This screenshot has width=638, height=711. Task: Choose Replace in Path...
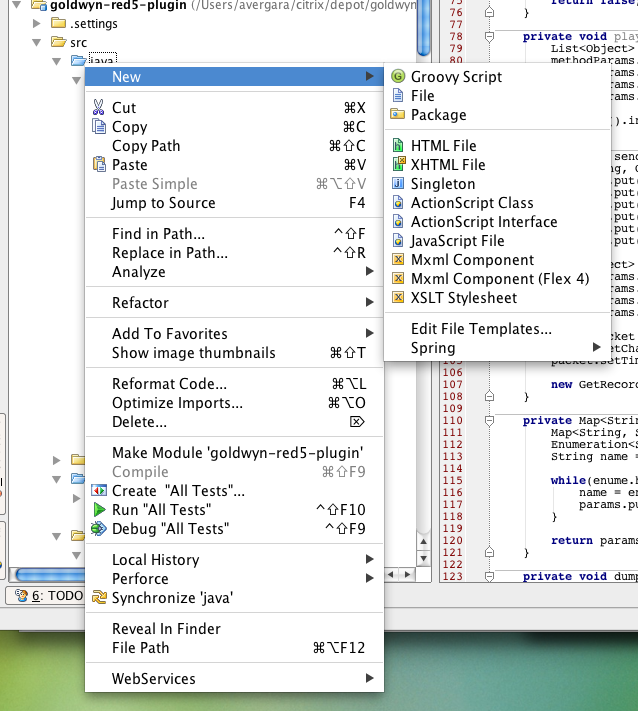pyautogui.click(x=234, y=253)
